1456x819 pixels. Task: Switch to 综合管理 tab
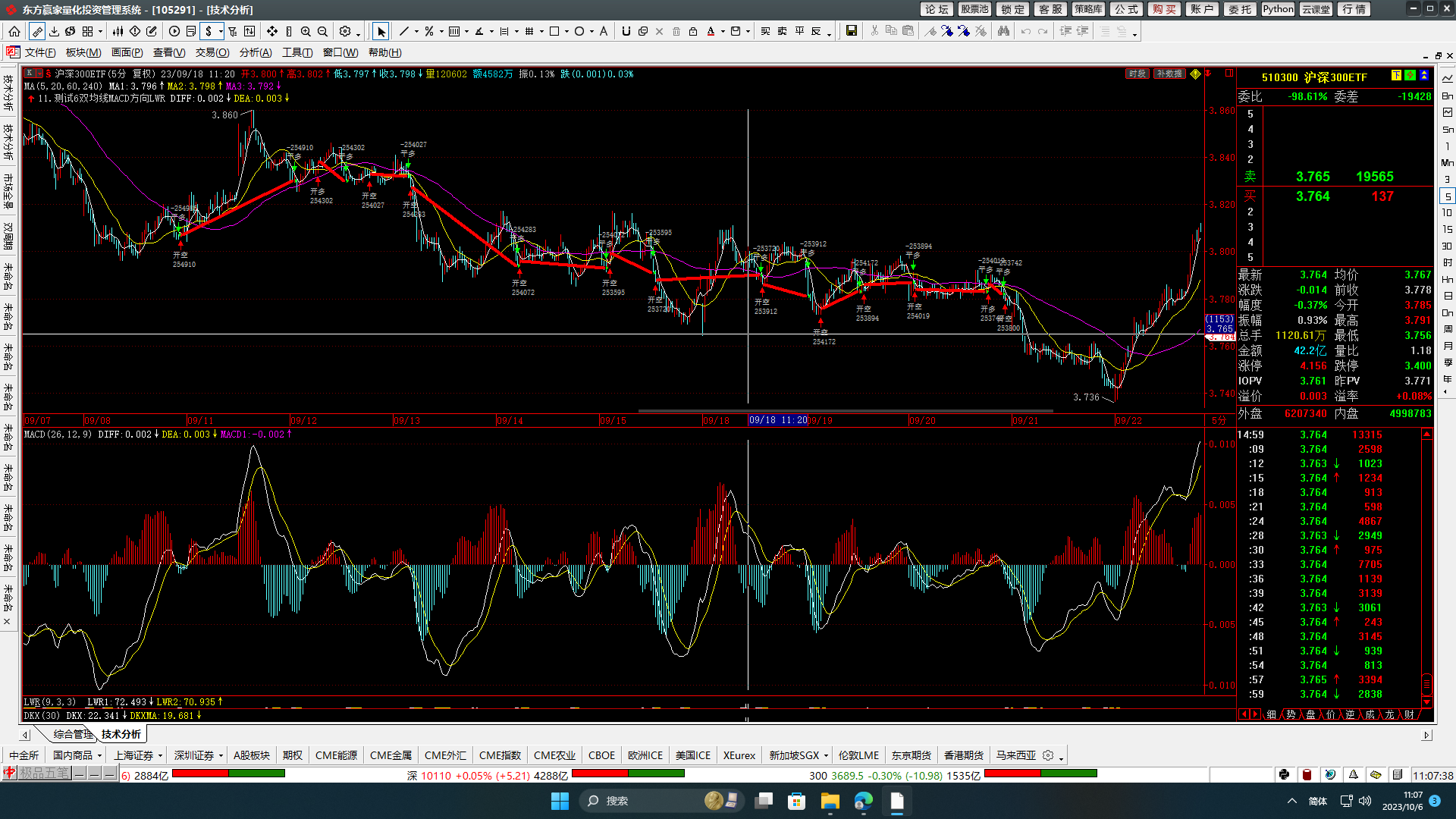pyautogui.click(x=73, y=734)
